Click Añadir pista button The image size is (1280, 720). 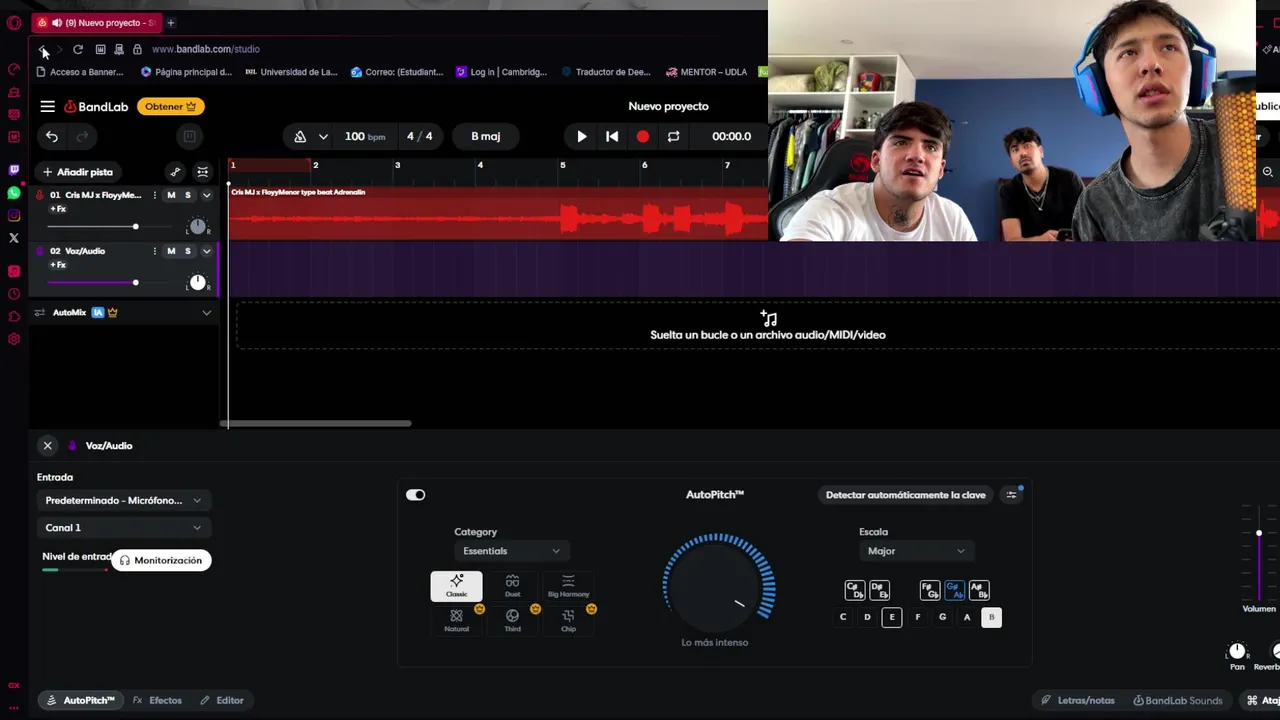[x=77, y=172]
